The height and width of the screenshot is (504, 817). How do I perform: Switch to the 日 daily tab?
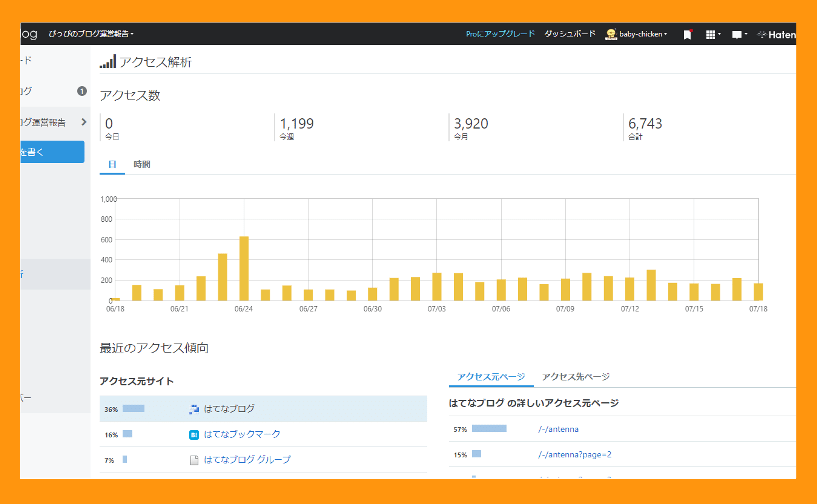point(112,164)
